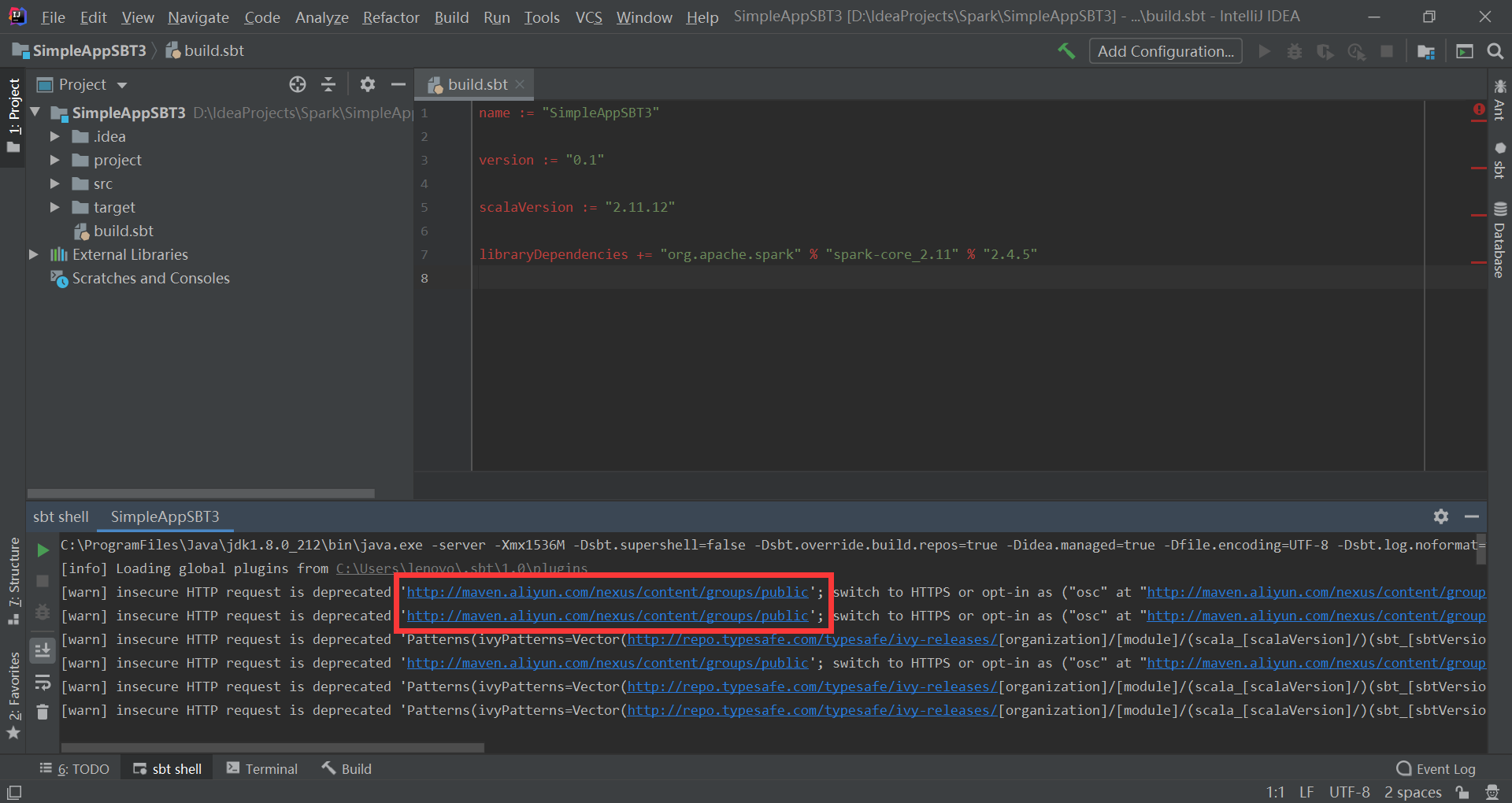
Task: Clear sbt shell output trash icon
Action: click(x=43, y=712)
